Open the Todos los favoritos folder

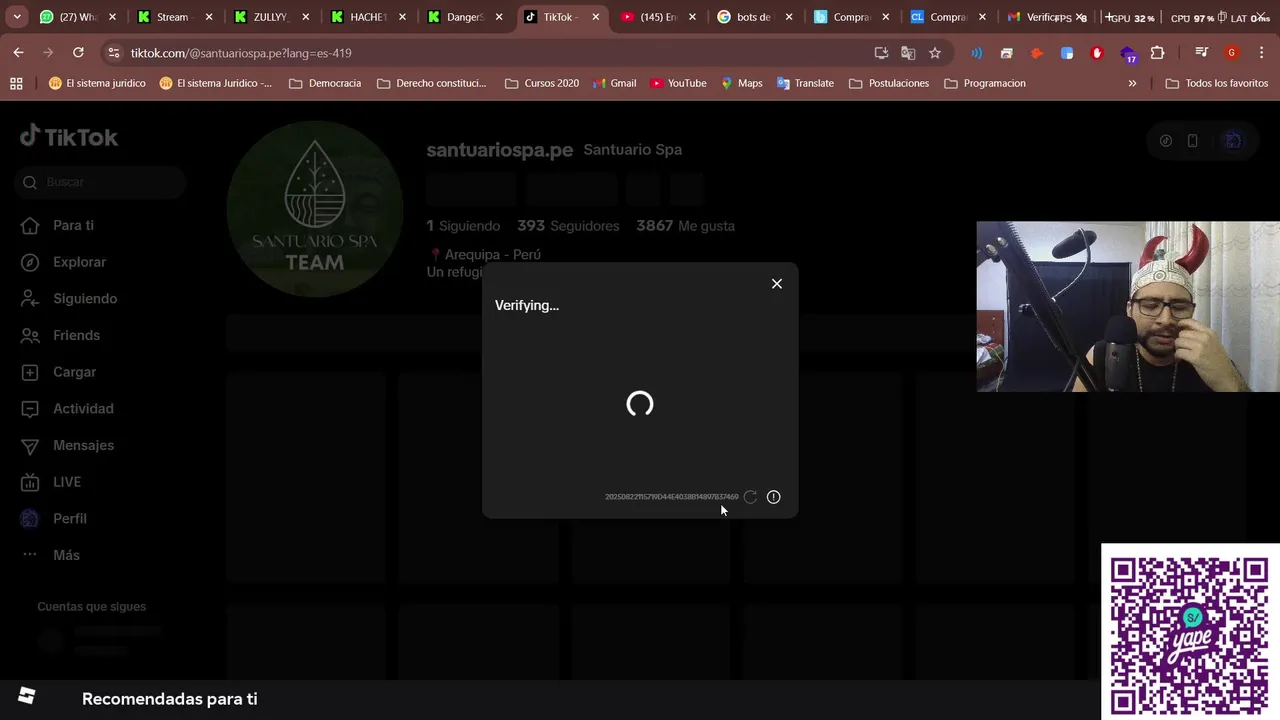1217,83
